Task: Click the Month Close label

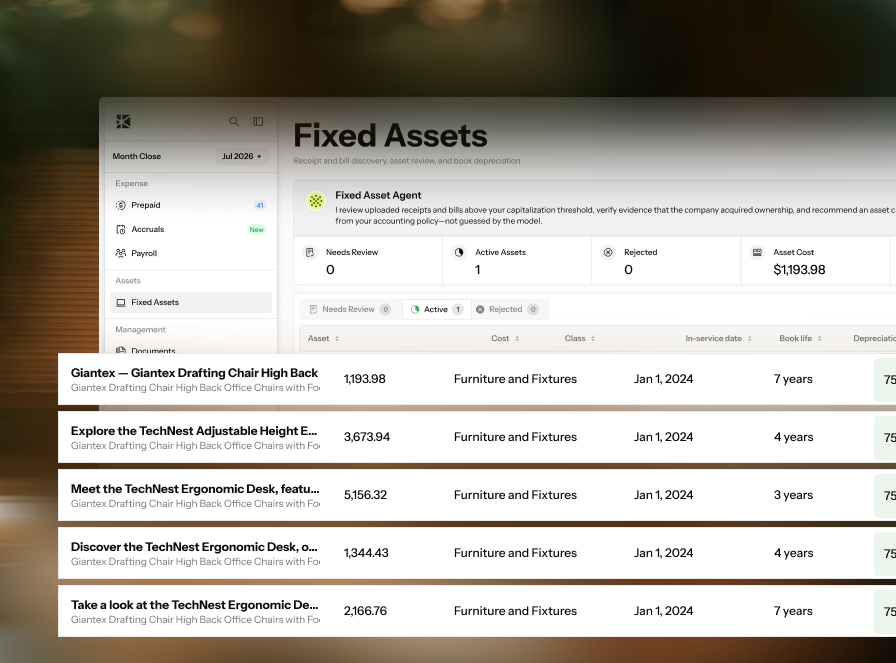Action: point(137,156)
